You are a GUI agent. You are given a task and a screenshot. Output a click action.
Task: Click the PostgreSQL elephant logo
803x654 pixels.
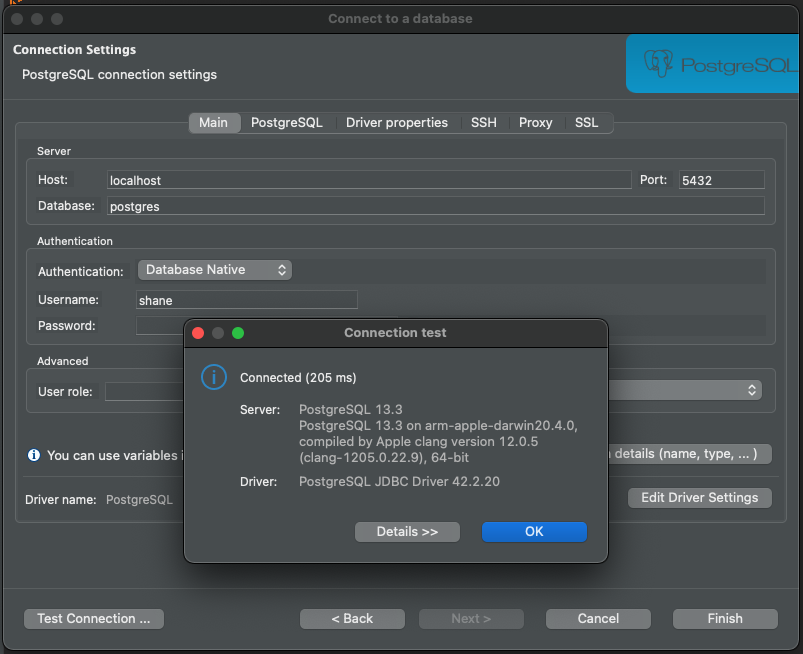658,64
